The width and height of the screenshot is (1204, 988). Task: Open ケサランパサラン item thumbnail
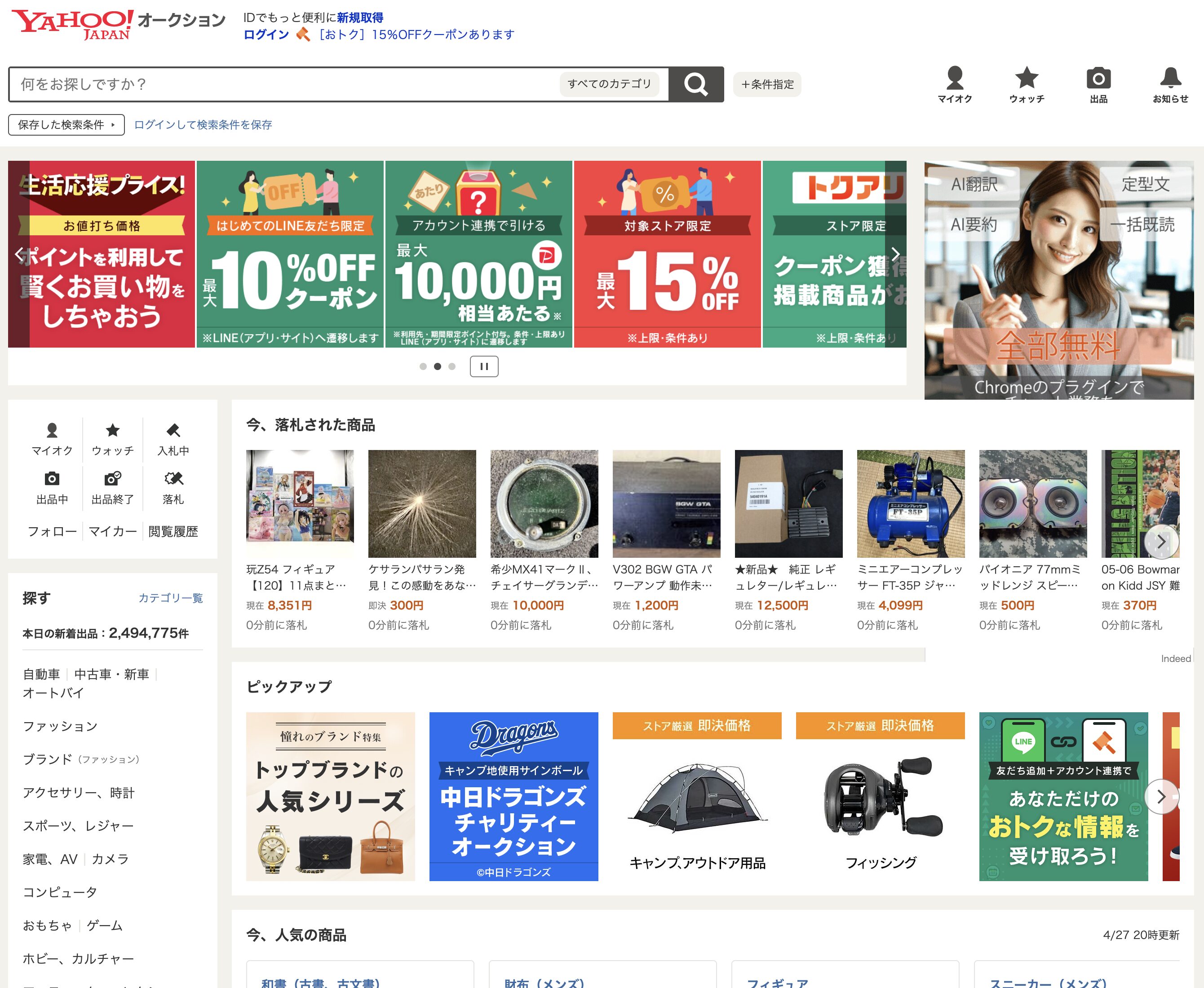[422, 504]
